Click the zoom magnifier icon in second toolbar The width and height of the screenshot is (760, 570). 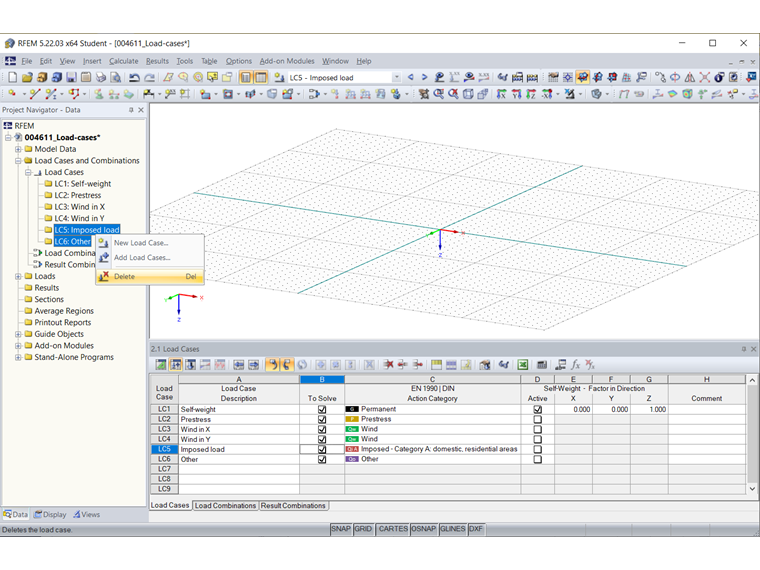pyautogui.click(x=439, y=94)
